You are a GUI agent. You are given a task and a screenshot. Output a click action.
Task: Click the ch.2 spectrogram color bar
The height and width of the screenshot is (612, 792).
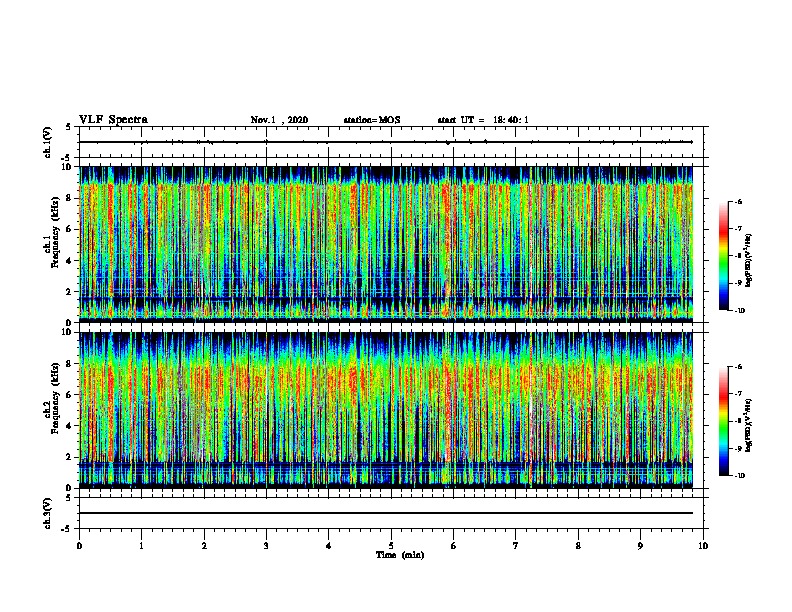tap(723, 421)
